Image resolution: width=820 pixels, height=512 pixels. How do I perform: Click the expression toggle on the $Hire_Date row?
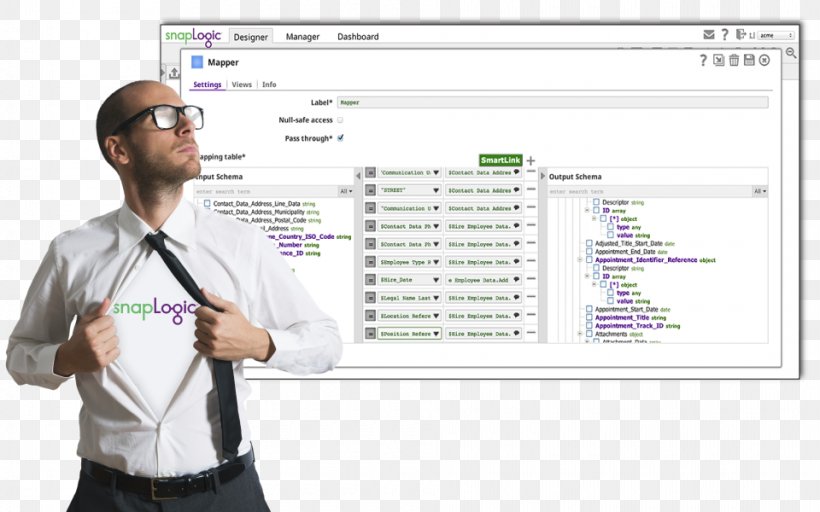pyautogui.click(x=370, y=280)
